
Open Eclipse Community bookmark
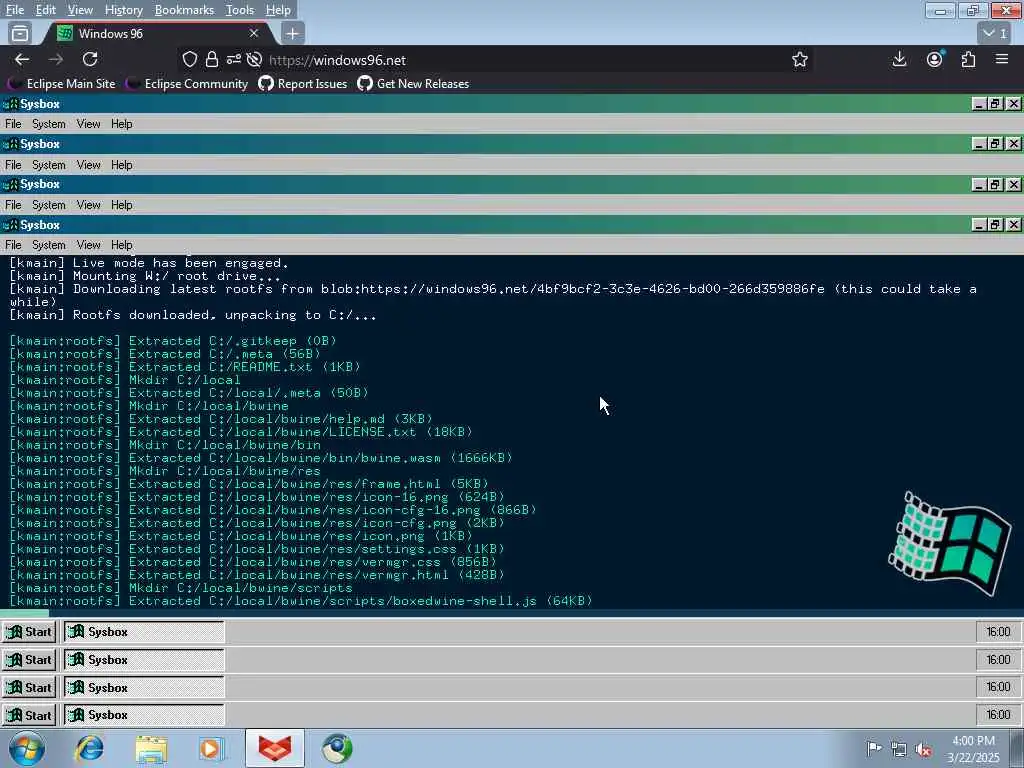tap(188, 84)
